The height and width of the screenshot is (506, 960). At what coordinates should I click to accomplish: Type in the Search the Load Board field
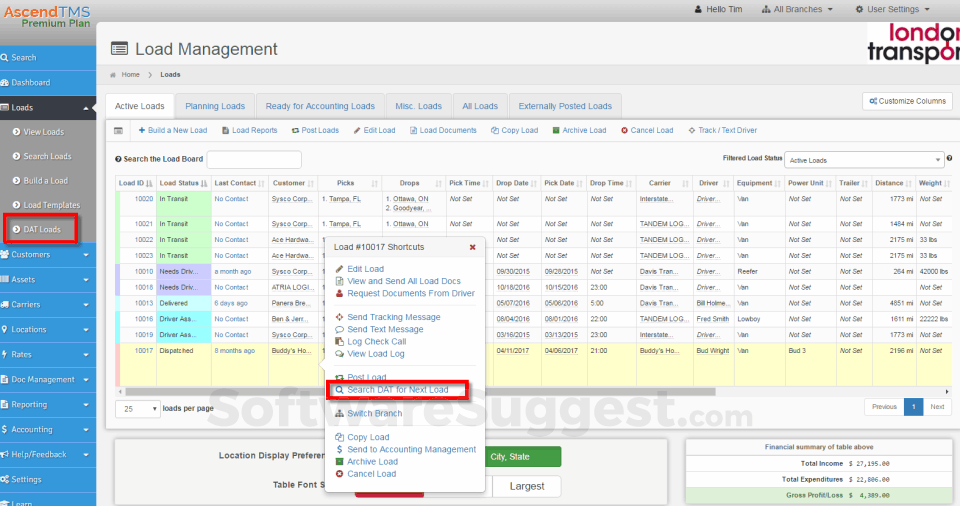coord(253,160)
